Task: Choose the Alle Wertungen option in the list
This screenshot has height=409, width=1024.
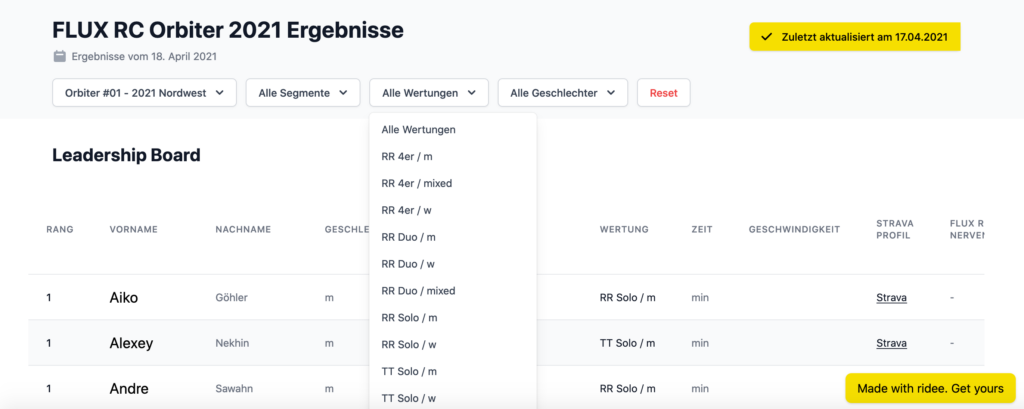Action: (x=419, y=130)
